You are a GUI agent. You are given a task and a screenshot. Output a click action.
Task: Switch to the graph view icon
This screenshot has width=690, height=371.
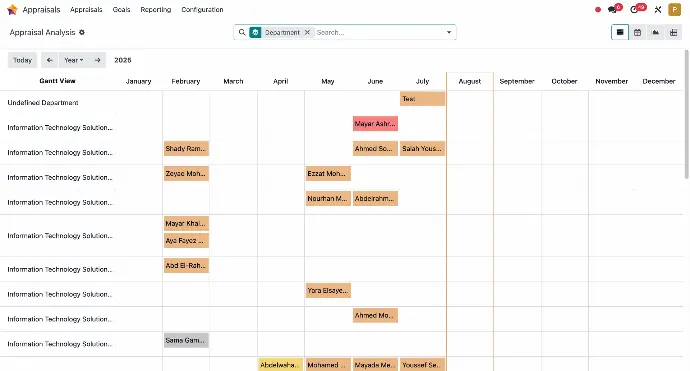[655, 32]
